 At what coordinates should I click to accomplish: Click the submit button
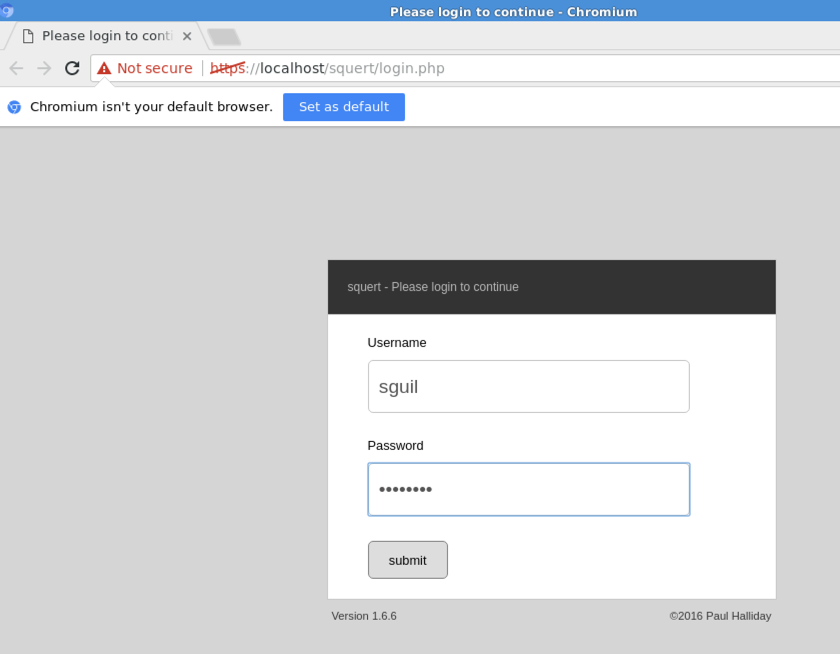tap(408, 560)
